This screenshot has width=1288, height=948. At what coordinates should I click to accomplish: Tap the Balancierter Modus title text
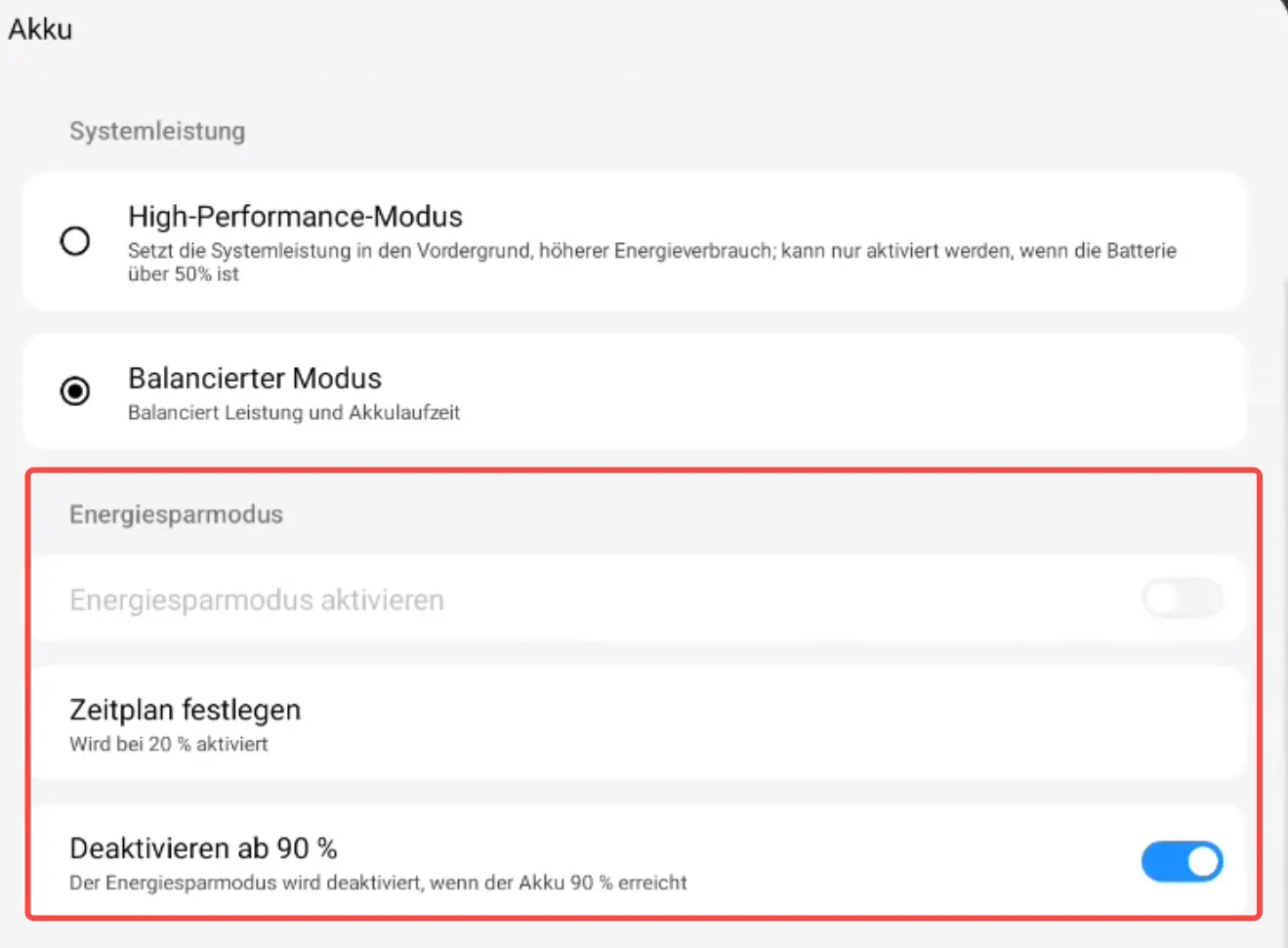(x=255, y=378)
